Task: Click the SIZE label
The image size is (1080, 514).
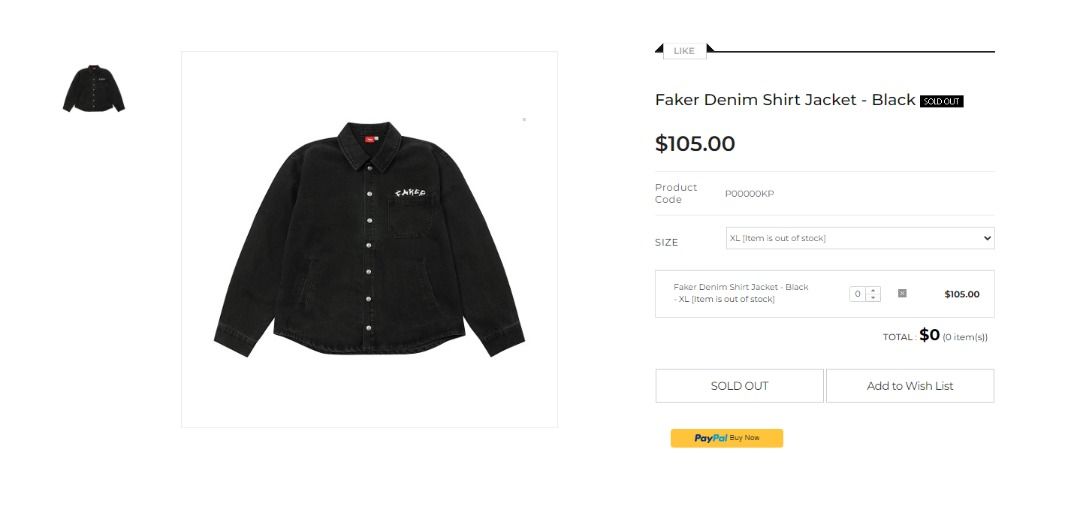Action: coord(666,242)
